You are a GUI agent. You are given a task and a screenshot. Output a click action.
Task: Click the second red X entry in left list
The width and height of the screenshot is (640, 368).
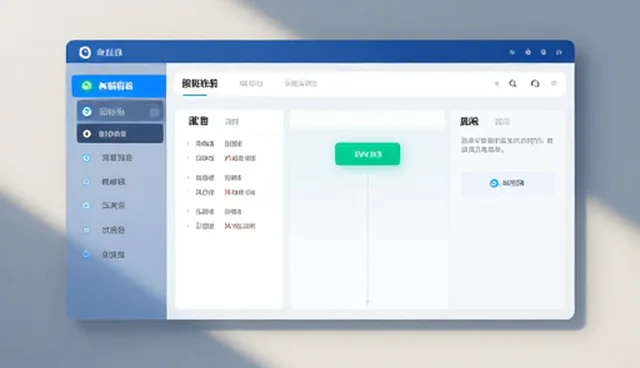coord(240,192)
